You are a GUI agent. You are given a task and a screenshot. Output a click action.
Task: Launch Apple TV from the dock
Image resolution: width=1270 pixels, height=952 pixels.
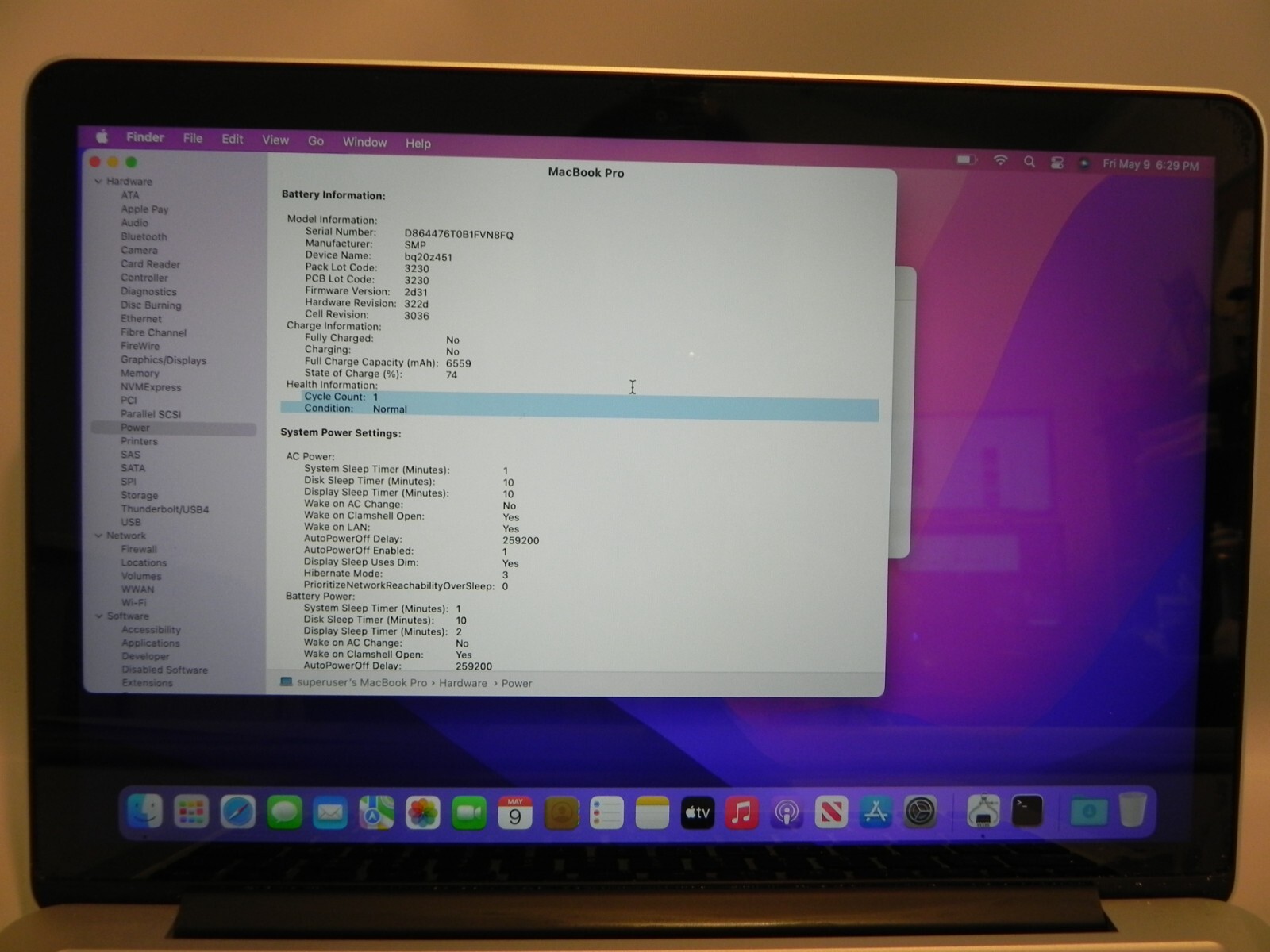[698, 813]
